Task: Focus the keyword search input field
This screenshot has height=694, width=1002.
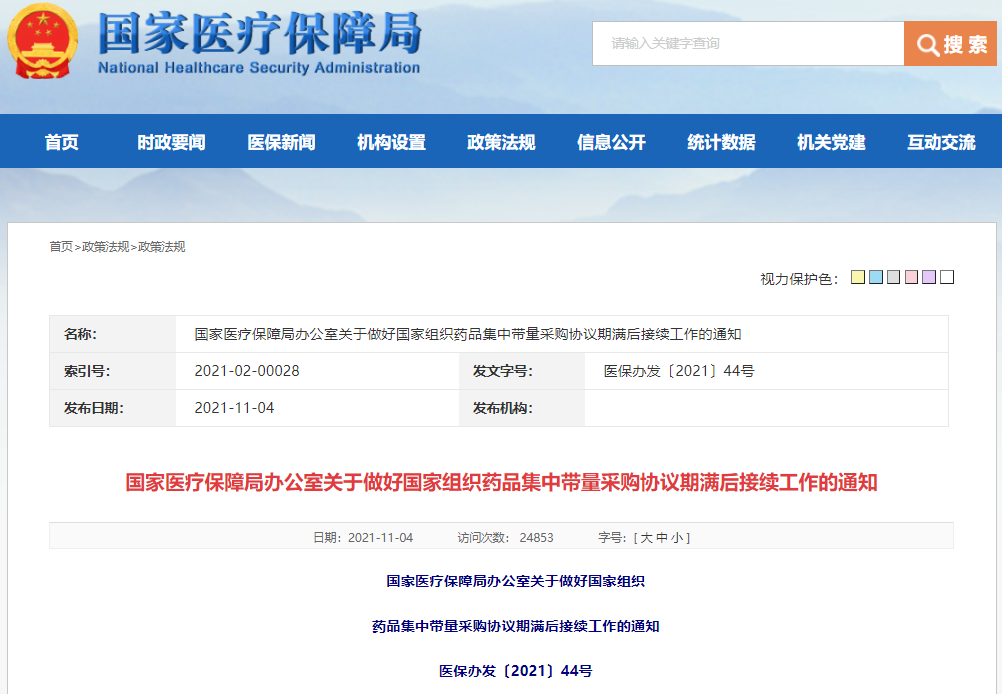Action: (748, 43)
